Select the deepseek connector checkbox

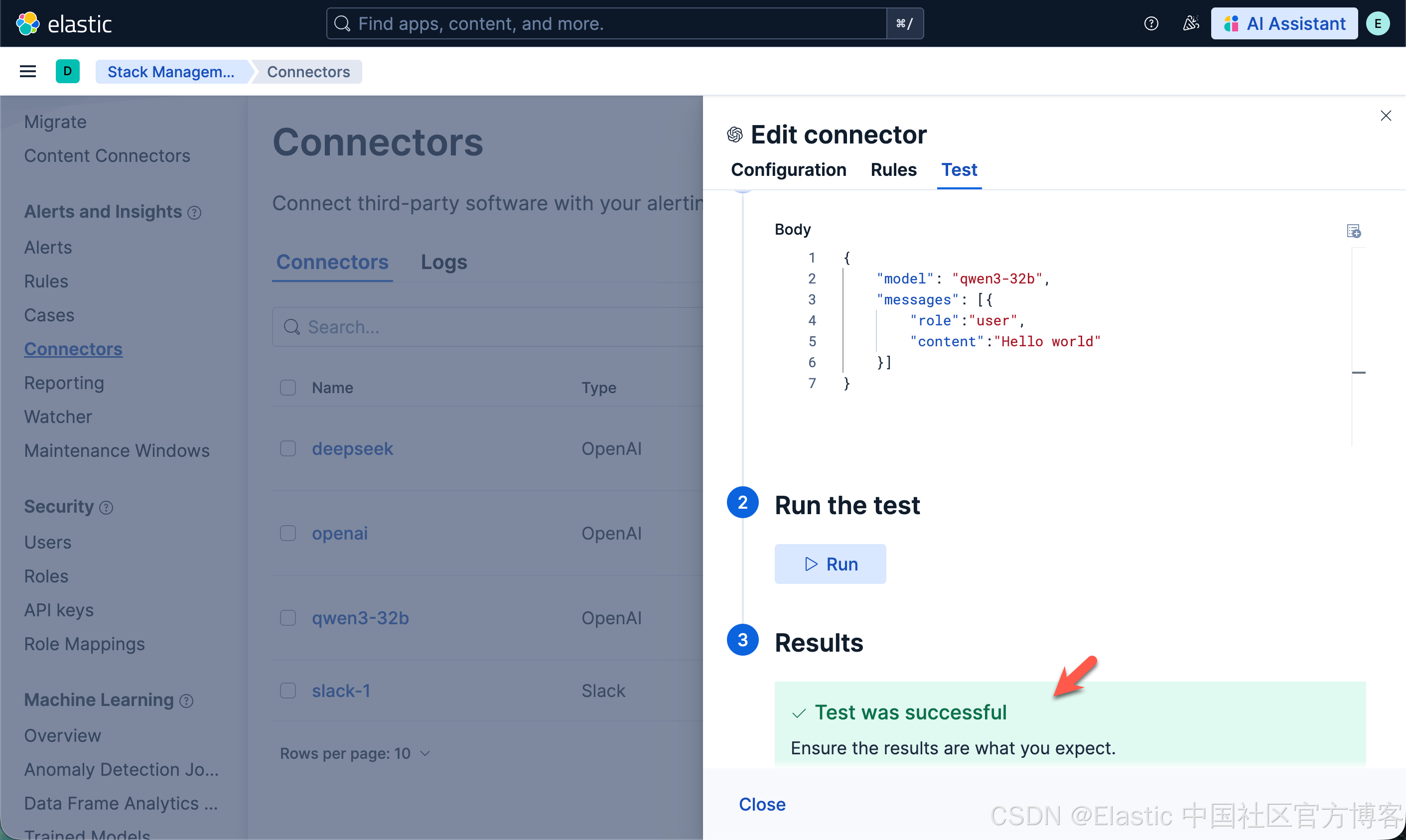tap(288, 449)
